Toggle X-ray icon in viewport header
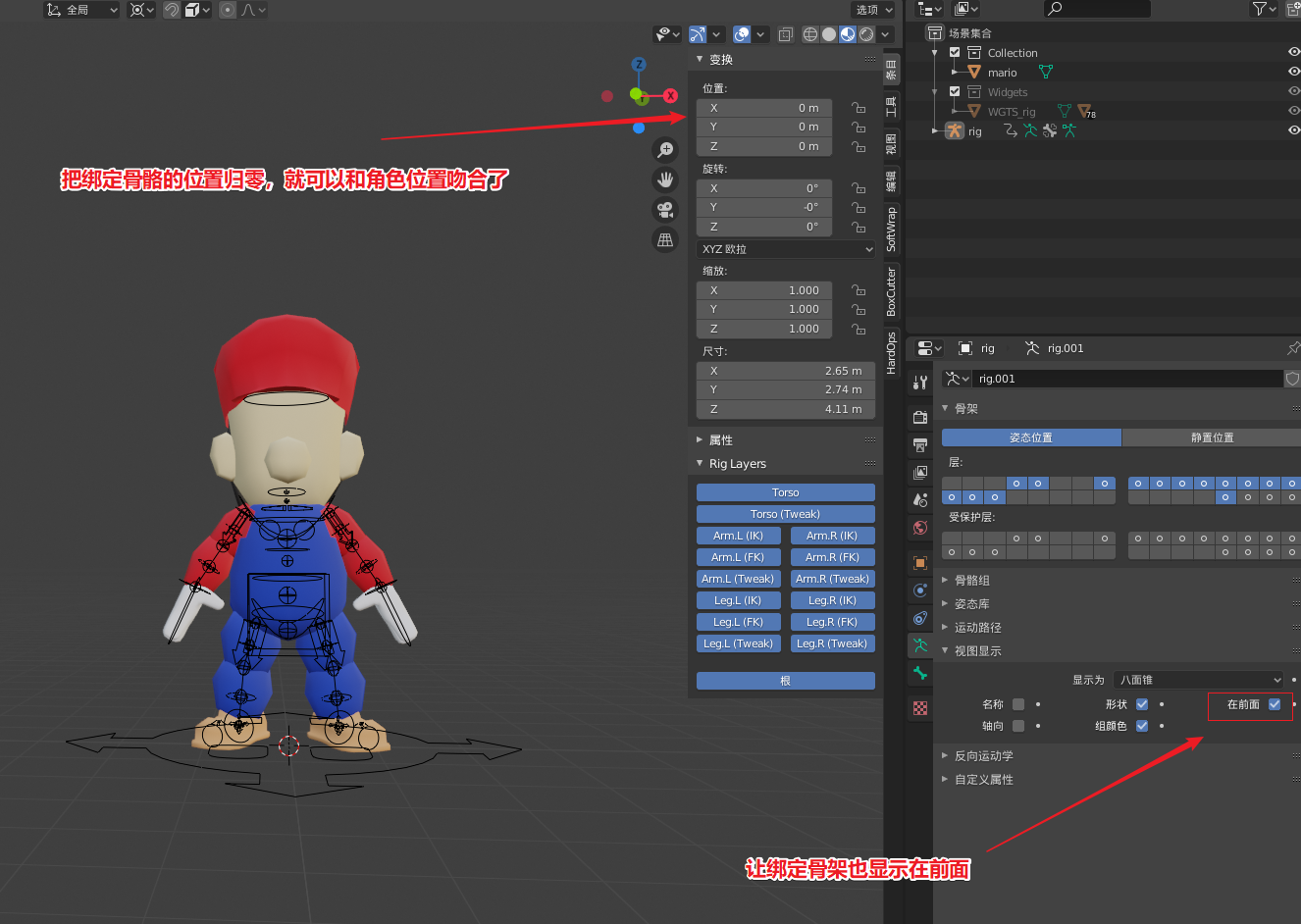This screenshot has height=924, width=1301. point(786,34)
